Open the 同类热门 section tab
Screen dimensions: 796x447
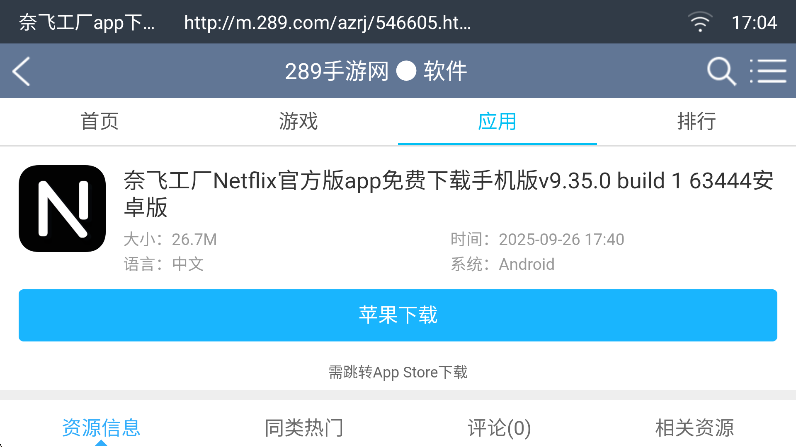click(x=304, y=428)
